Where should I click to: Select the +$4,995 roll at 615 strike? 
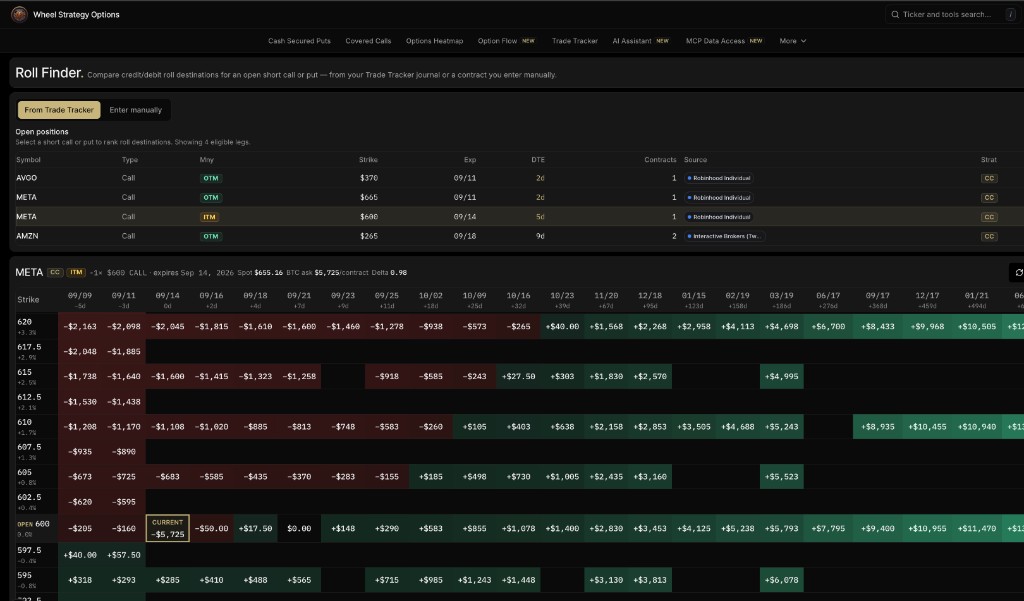(x=782, y=376)
